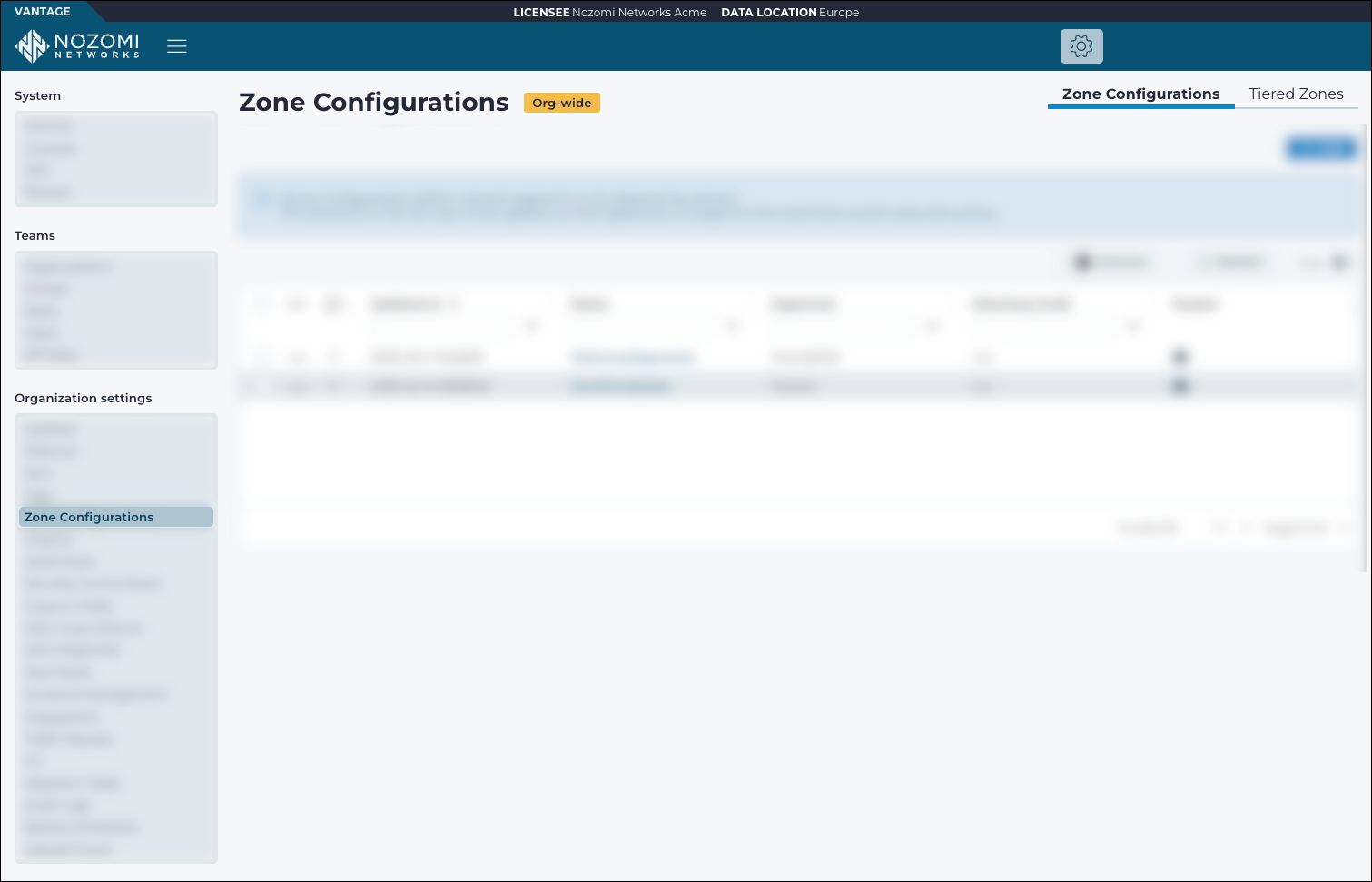The image size is (1372, 882).
Task: Click the Organization settings section label
Action: pyautogui.click(x=84, y=398)
